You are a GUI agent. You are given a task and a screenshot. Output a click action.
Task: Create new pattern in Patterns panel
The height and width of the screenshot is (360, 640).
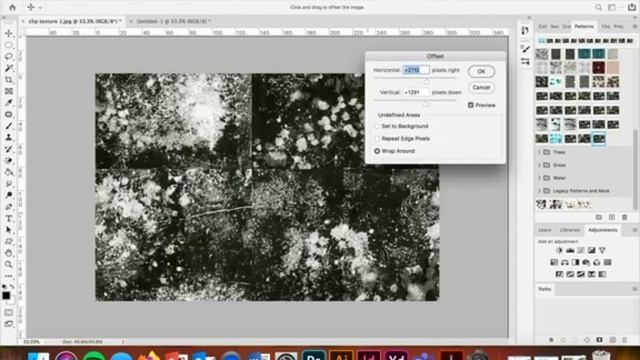(x=611, y=217)
